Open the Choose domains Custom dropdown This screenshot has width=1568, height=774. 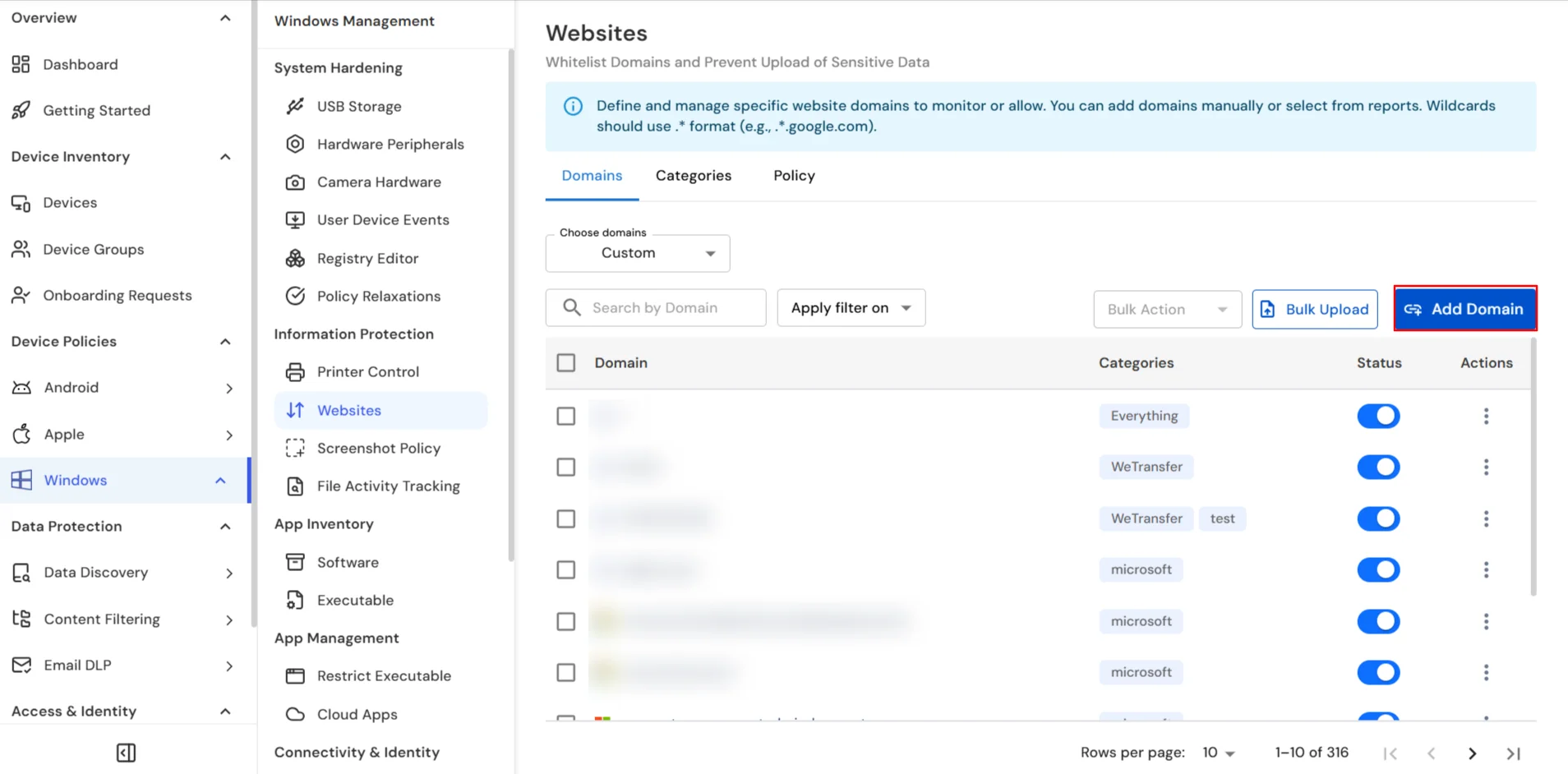[x=638, y=253]
